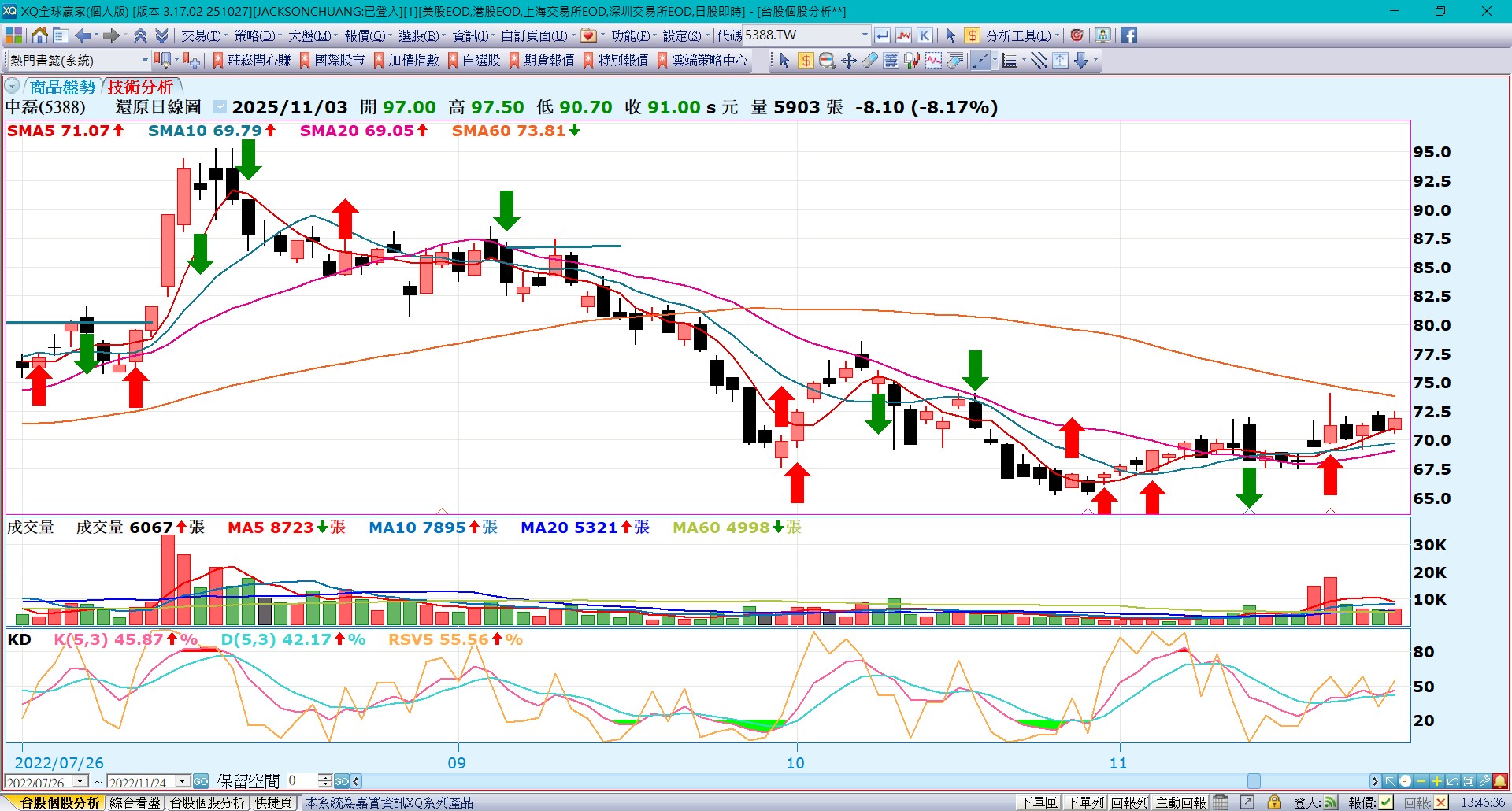Open the 策略 menu
Viewport: 1512px width, 811px height.
tap(254, 35)
